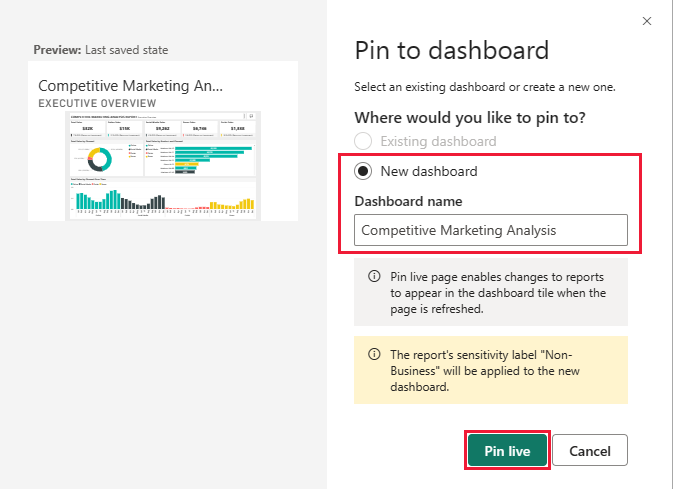673x489 pixels.
Task: Click the $6,746 KPI card in preview
Action: [x=199, y=129]
